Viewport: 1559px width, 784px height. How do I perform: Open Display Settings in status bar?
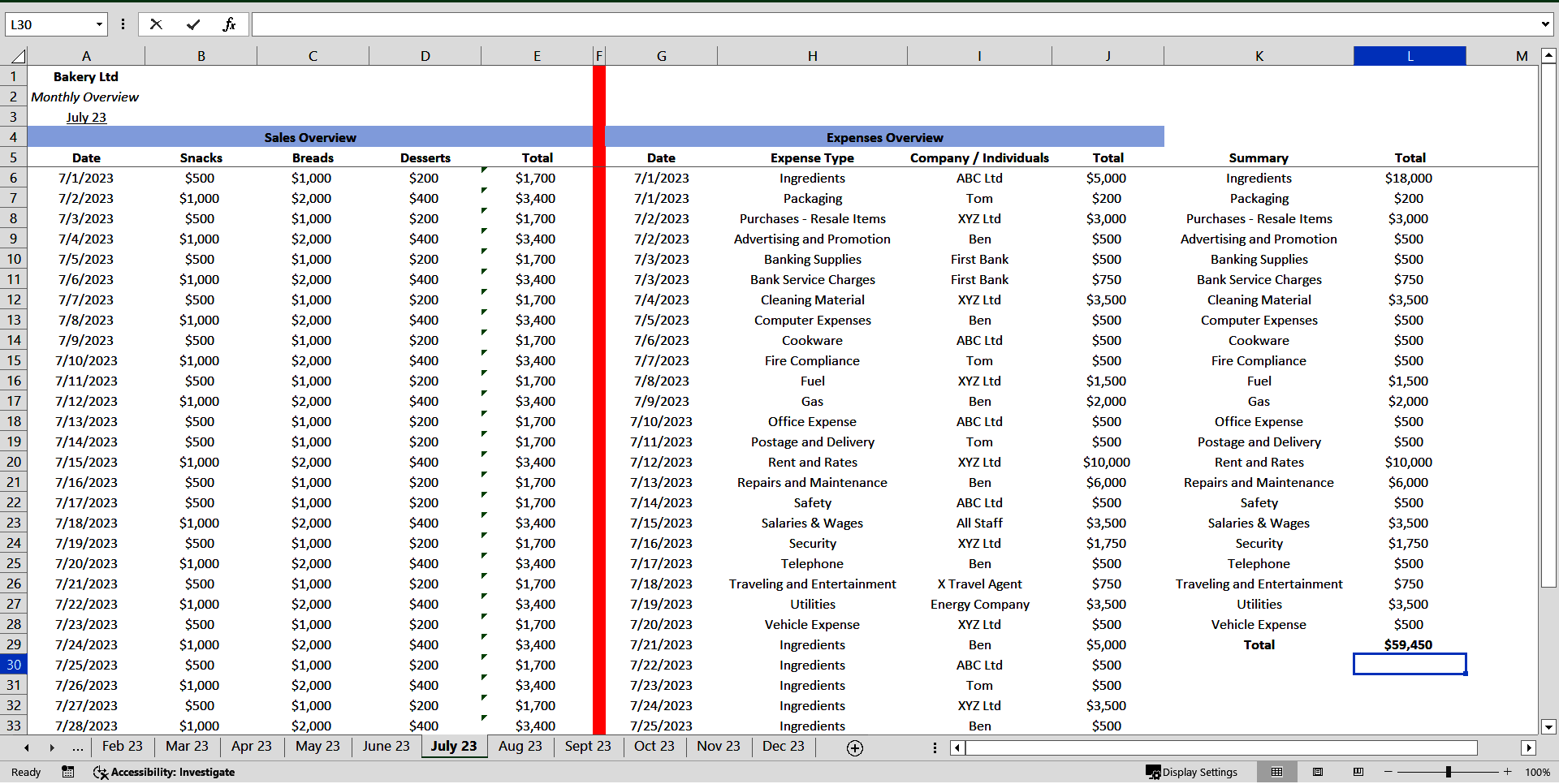1191,772
